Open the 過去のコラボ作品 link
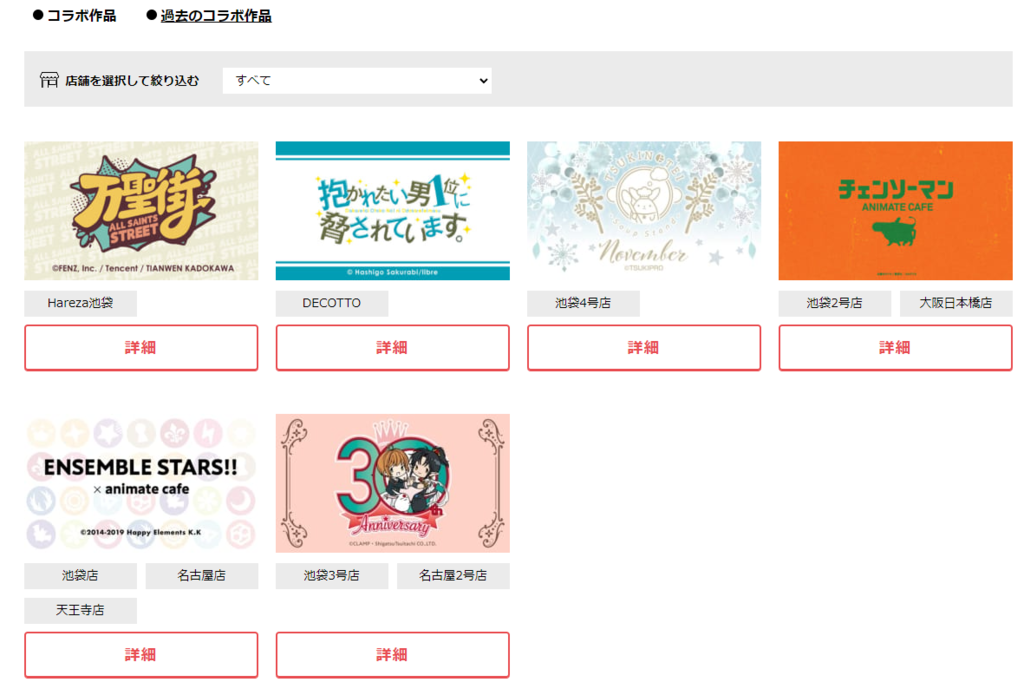Screen dimensions: 1024x682 tap(216, 16)
